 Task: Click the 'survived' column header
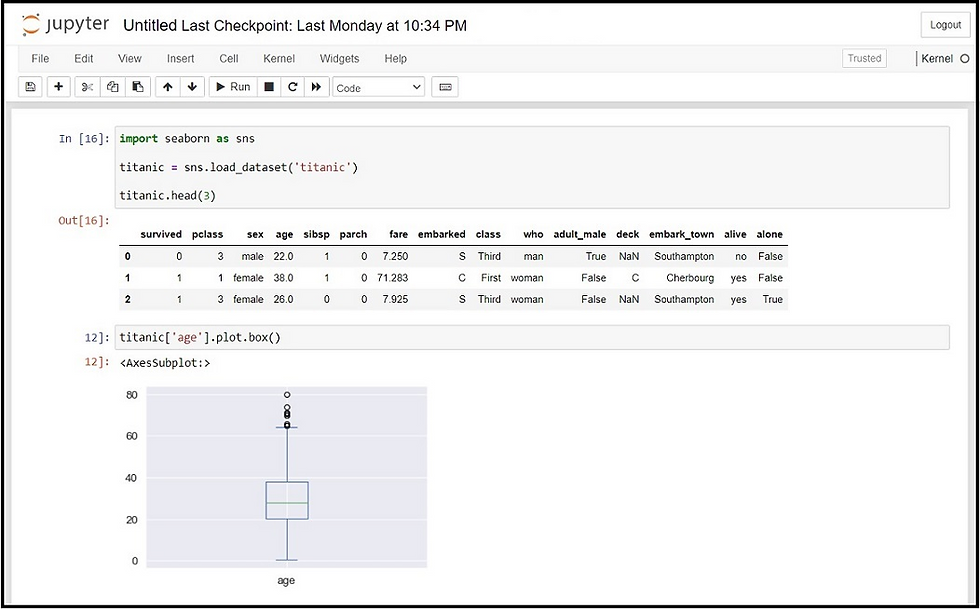(161, 234)
